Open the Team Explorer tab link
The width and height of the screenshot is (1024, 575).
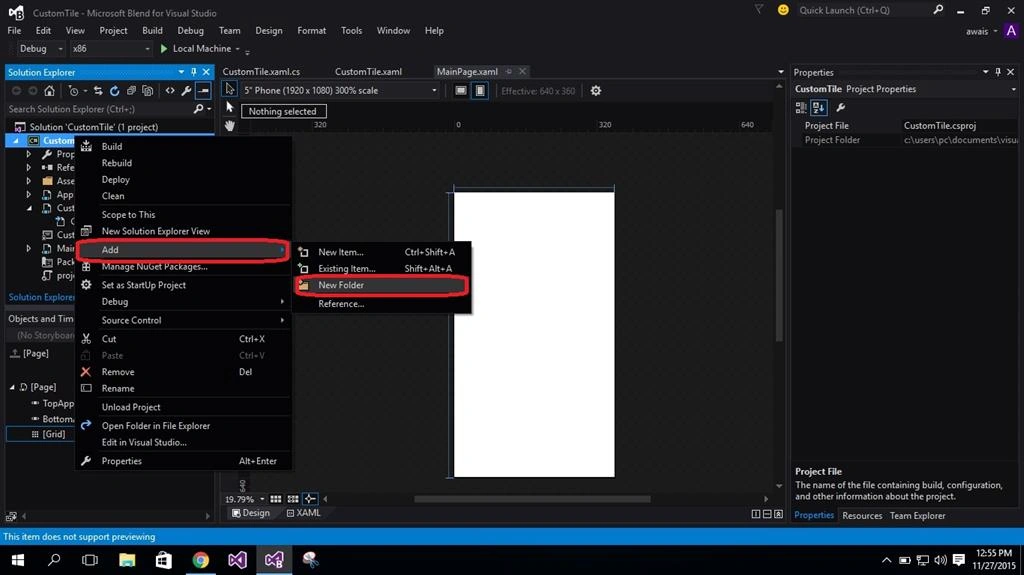917,516
